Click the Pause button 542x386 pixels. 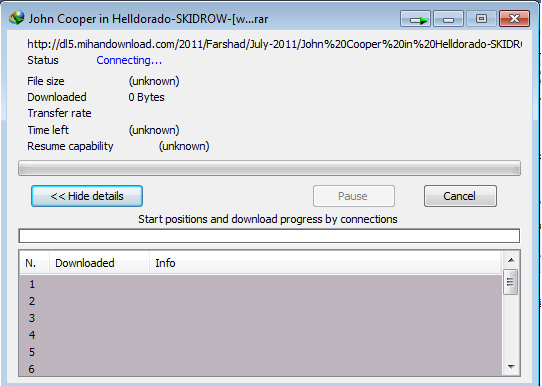(x=354, y=196)
